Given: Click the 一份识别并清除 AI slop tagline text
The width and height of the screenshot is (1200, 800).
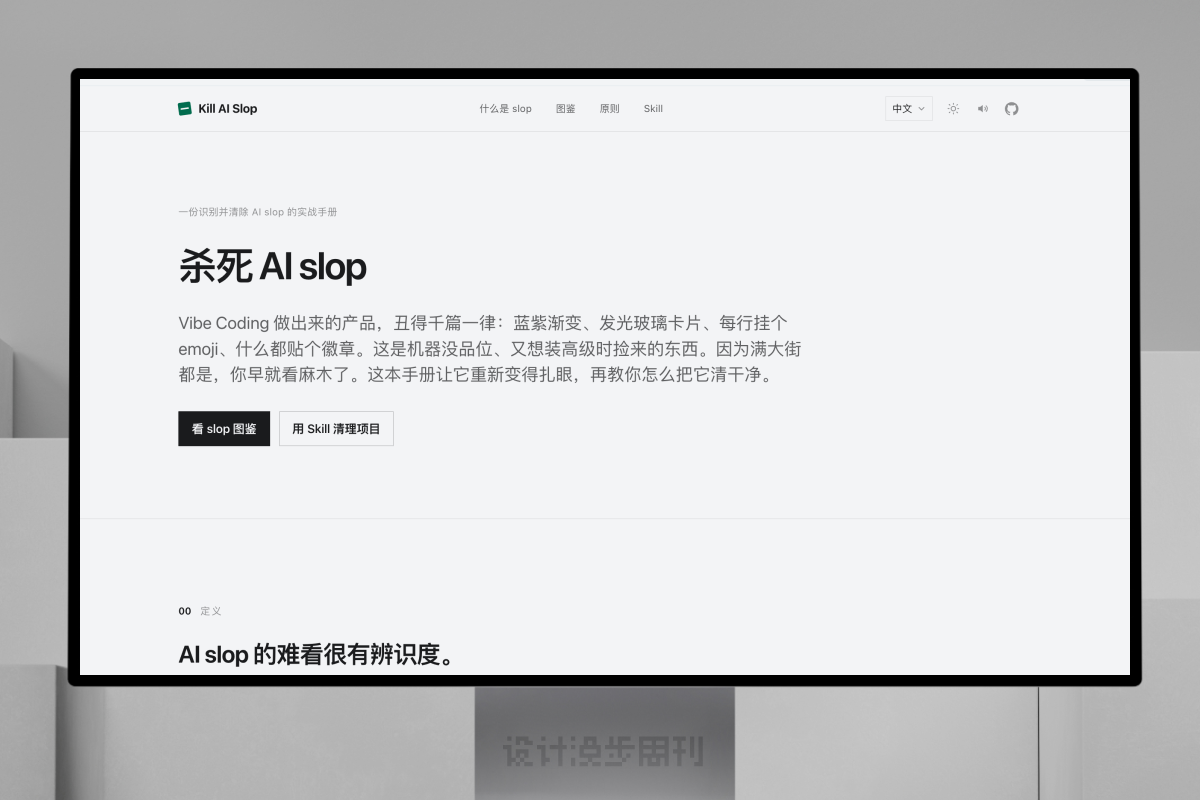Looking at the screenshot, I should point(258,212).
